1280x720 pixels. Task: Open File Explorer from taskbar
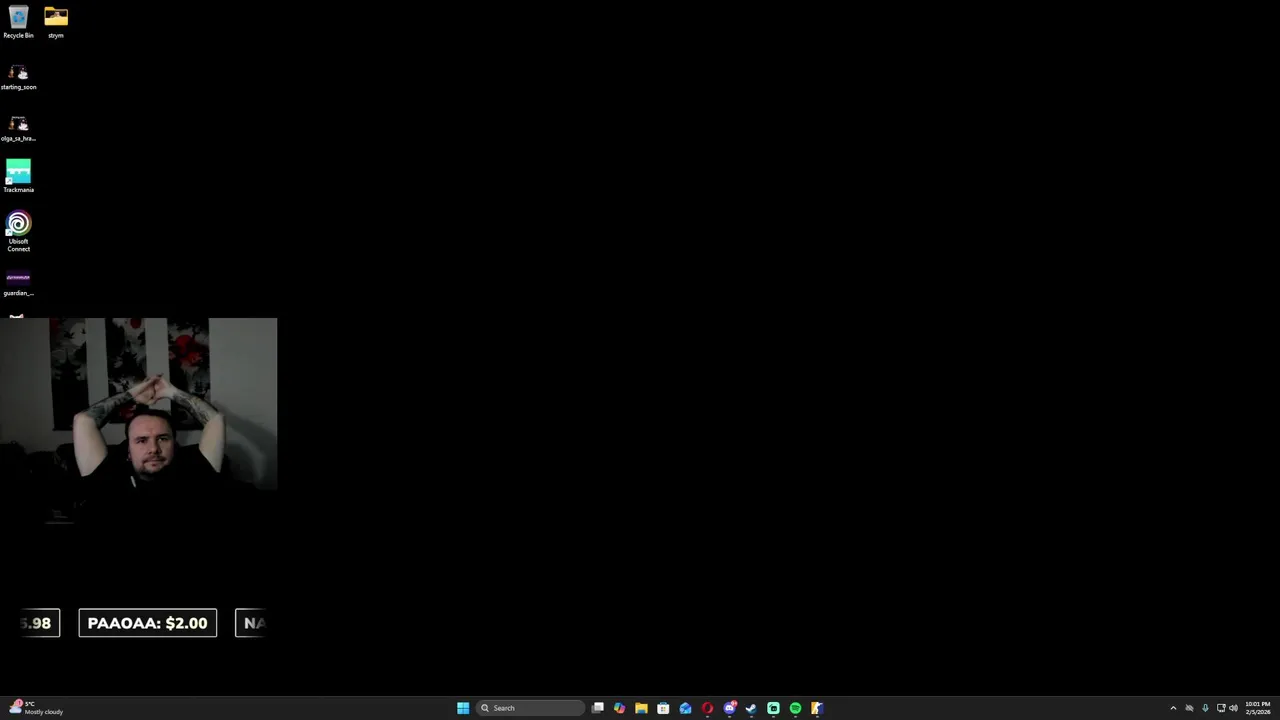coord(641,708)
